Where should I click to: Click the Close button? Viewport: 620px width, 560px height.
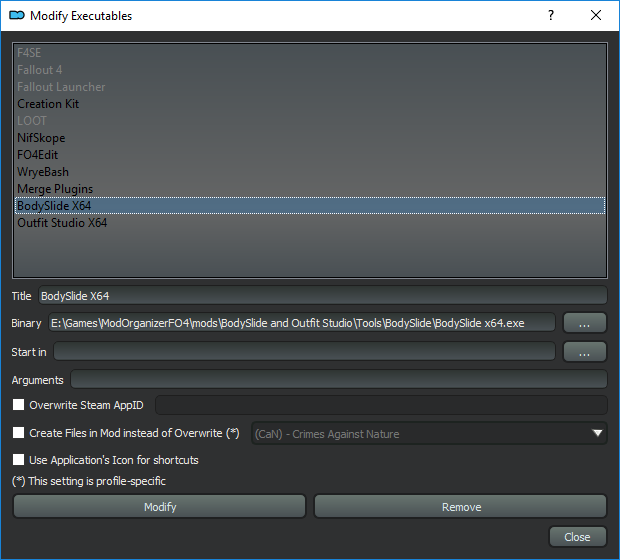coord(577,537)
